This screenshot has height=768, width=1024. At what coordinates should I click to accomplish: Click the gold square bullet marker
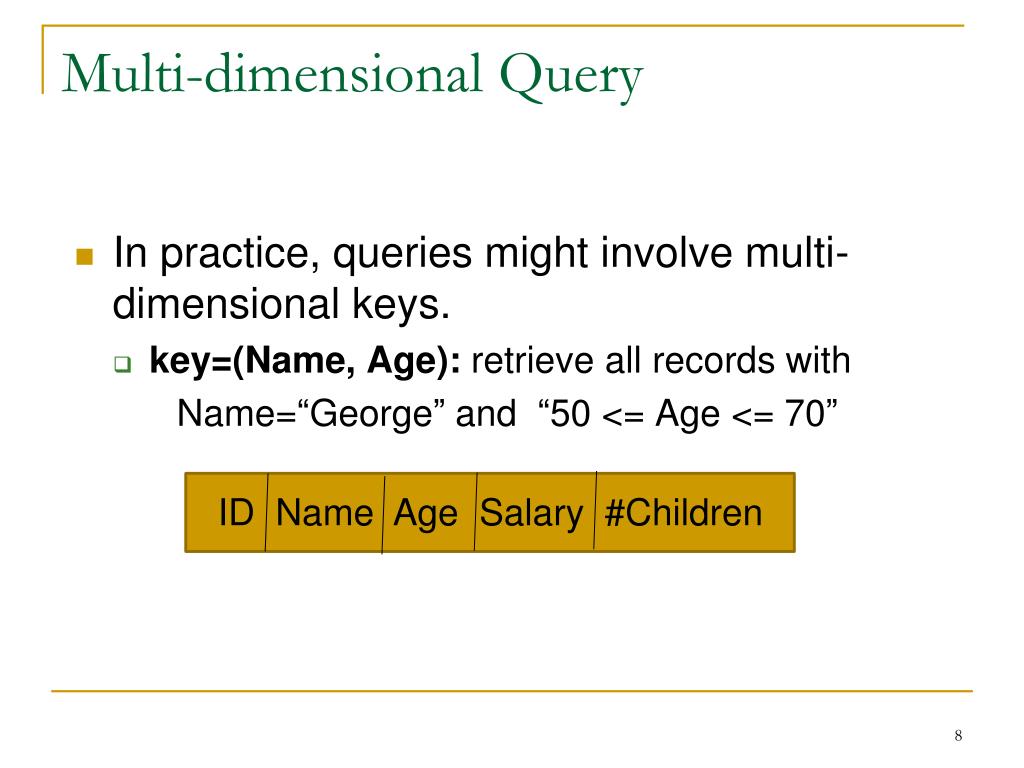click(85, 256)
